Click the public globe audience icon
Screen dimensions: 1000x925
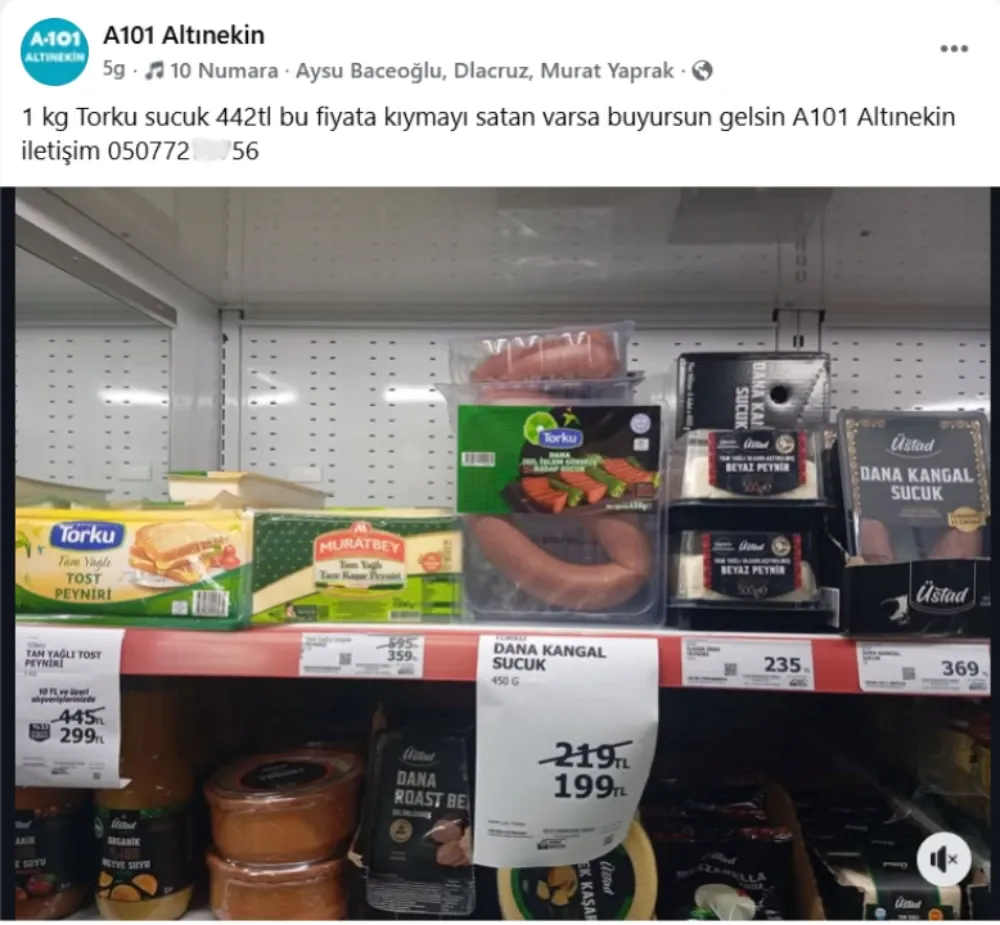tap(702, 70)
